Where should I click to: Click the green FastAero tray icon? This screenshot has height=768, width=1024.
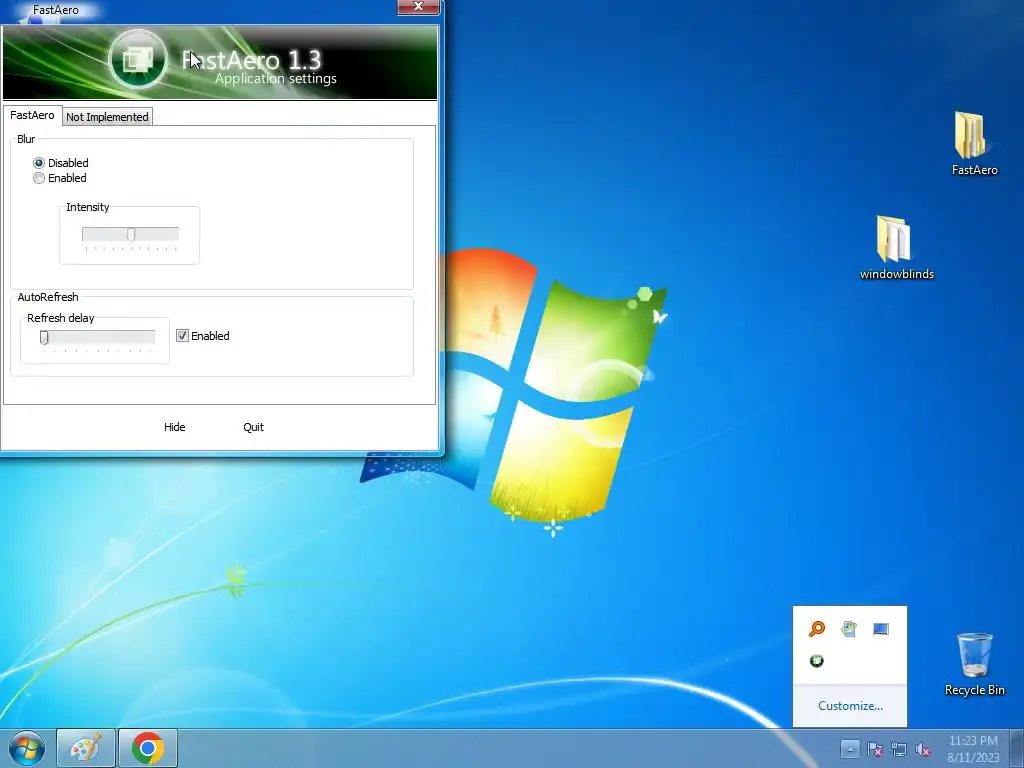(x=817, y=661)
